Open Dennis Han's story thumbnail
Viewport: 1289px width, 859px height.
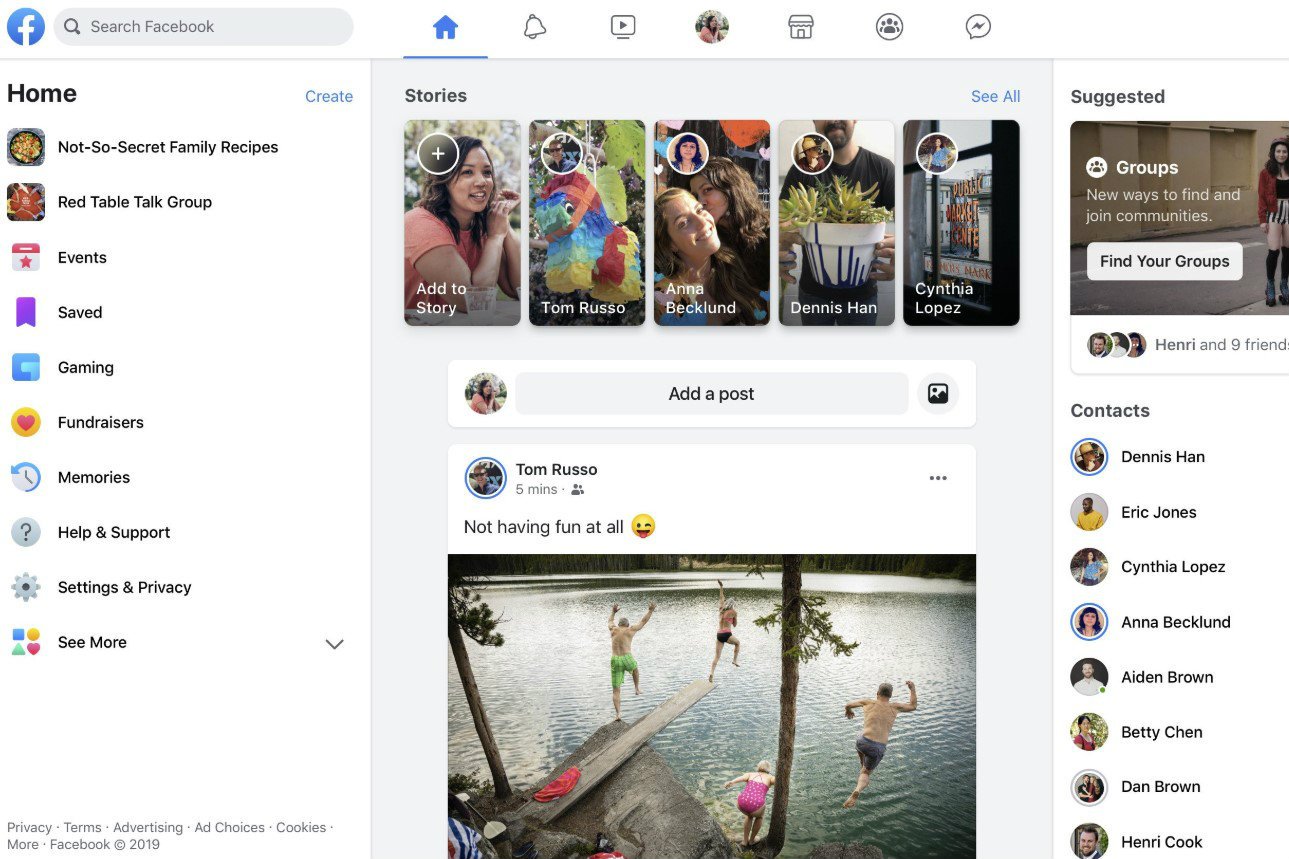point(836,222)
